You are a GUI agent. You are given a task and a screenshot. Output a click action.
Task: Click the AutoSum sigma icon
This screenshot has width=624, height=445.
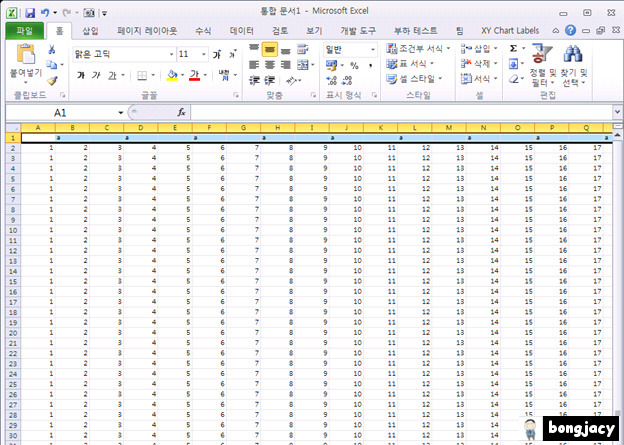point(513,48)
